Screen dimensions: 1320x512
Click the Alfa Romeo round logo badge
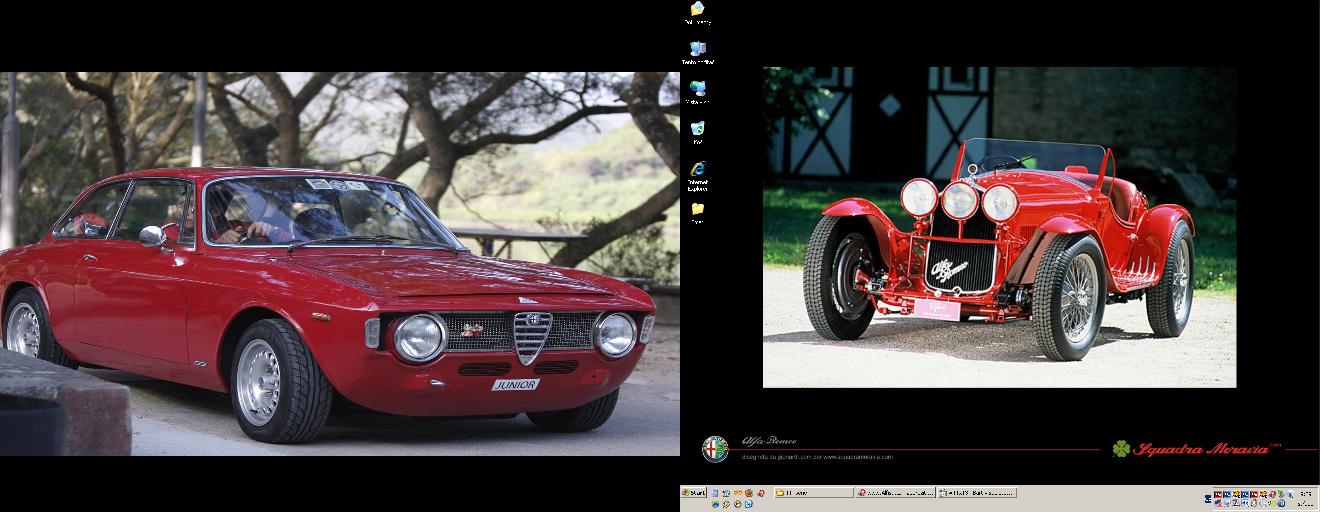tap(715, 449)
